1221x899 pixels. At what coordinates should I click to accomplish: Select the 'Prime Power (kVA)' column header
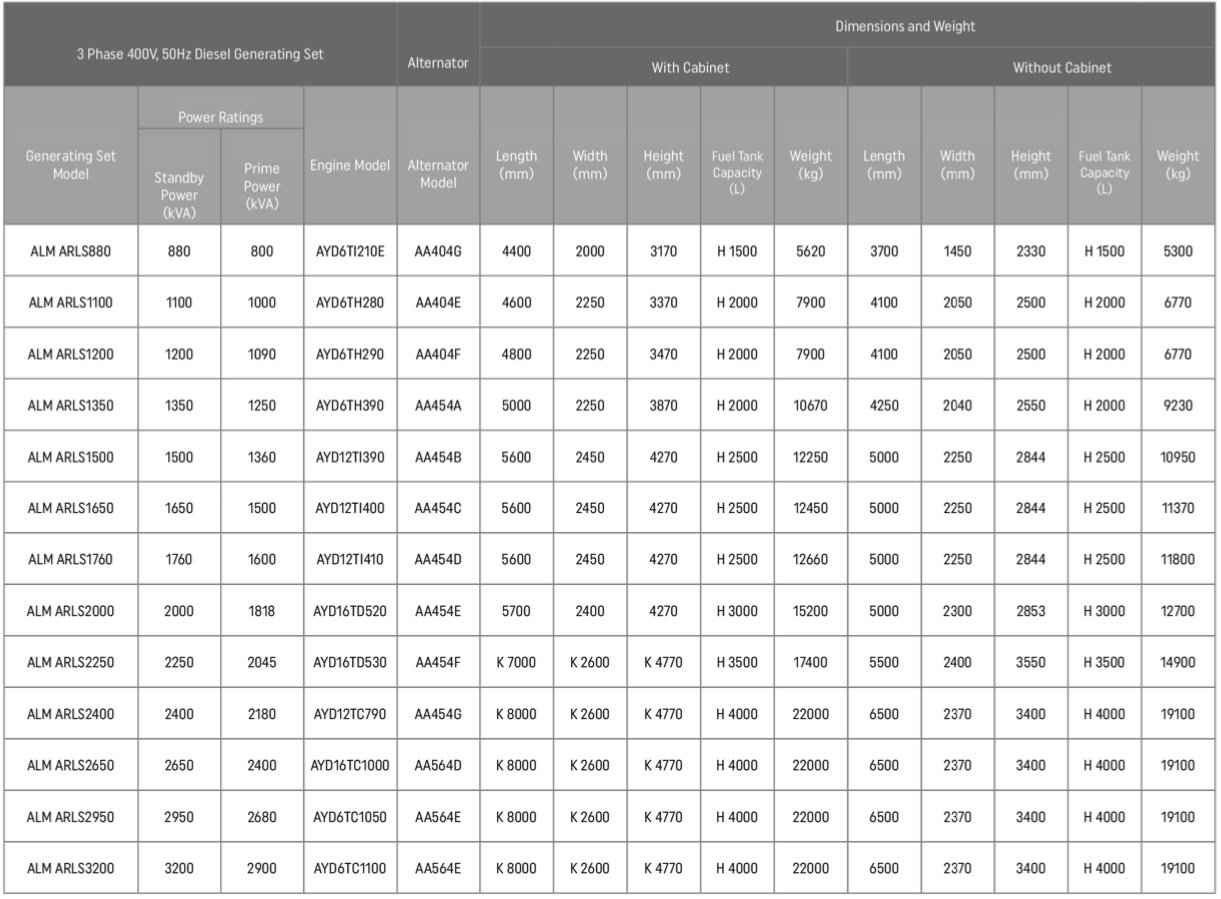(262, 186)
